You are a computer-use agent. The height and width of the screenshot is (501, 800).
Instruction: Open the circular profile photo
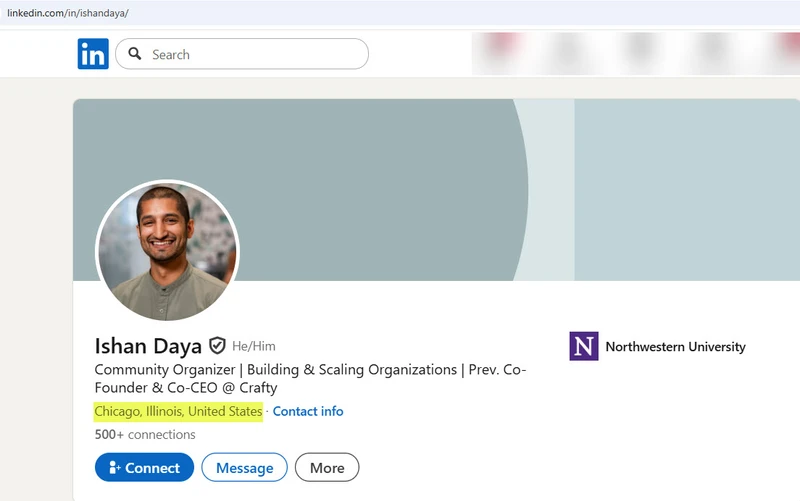167,251
